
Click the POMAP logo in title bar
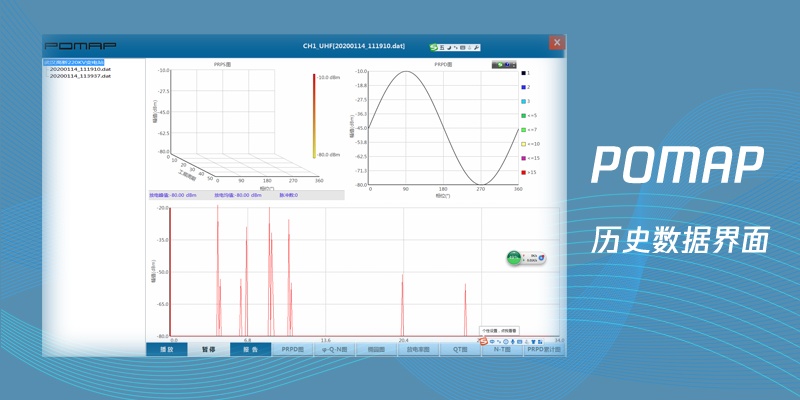tap(81, 46)
